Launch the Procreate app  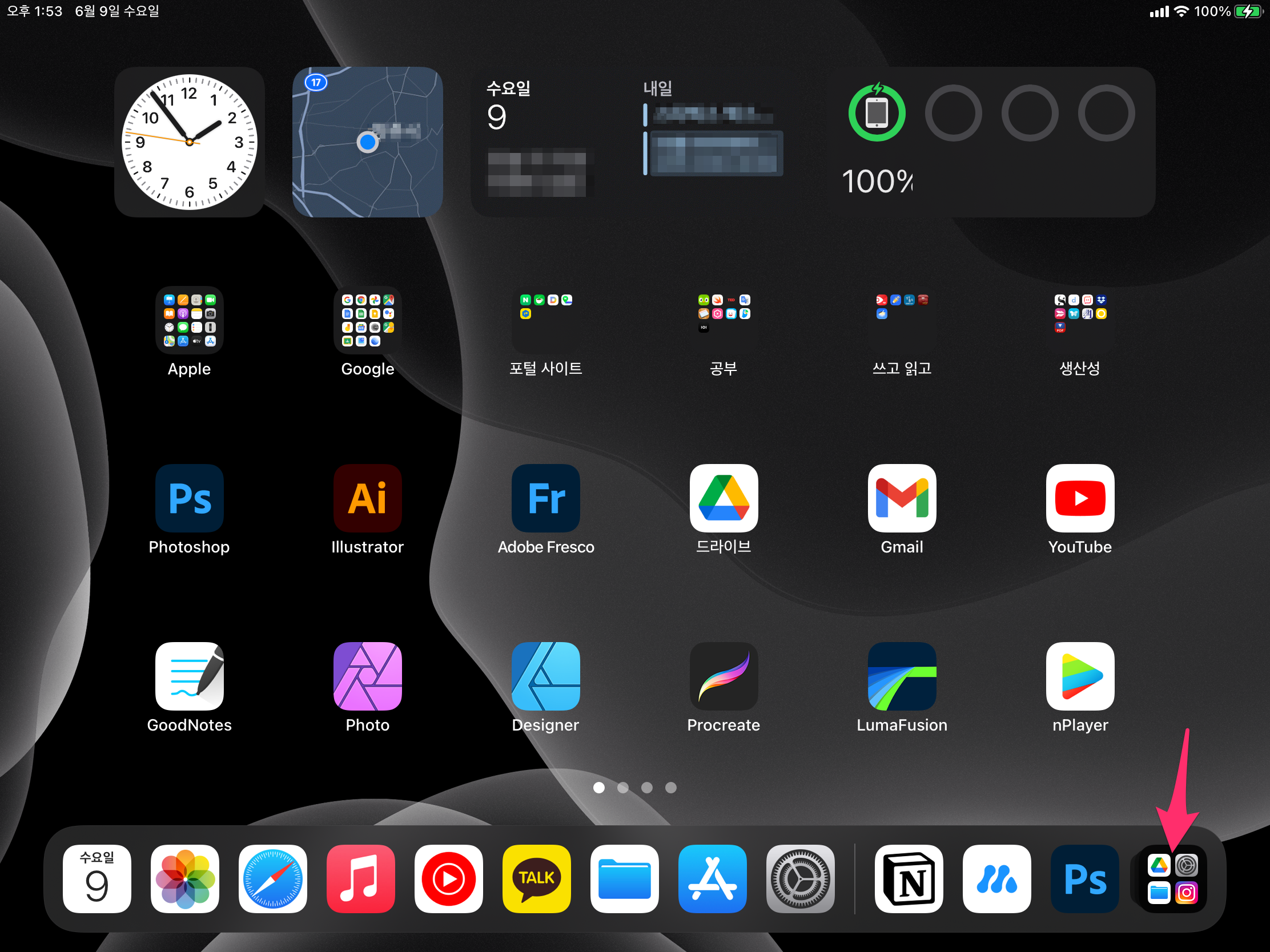[724, 675]
